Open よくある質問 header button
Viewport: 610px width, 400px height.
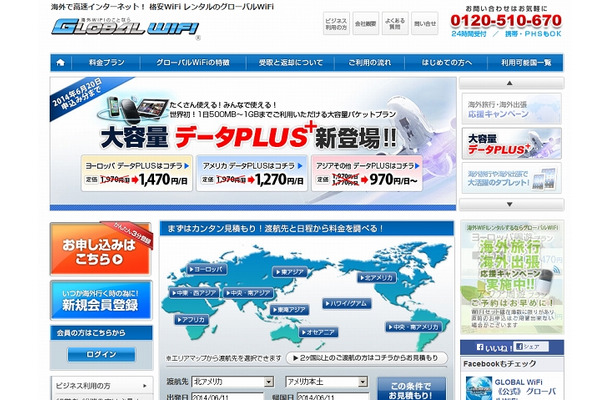coord(395,24)
